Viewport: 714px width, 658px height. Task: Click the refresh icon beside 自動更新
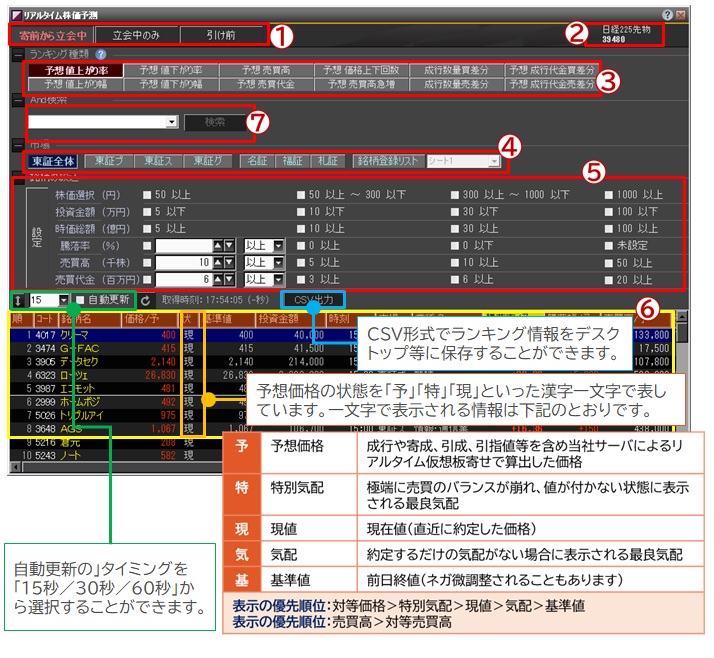(145, 299)
